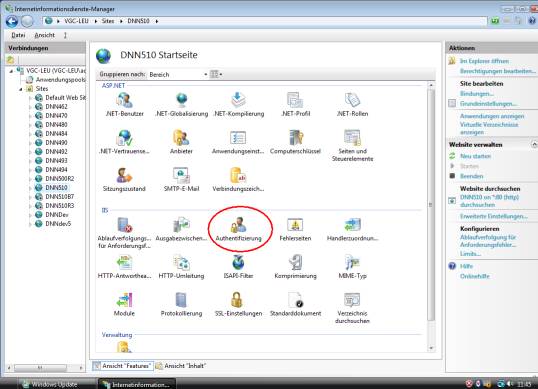Viewport: 538px width, 389px height.
Task: Click Bindungen link
Action: point(477,94)
